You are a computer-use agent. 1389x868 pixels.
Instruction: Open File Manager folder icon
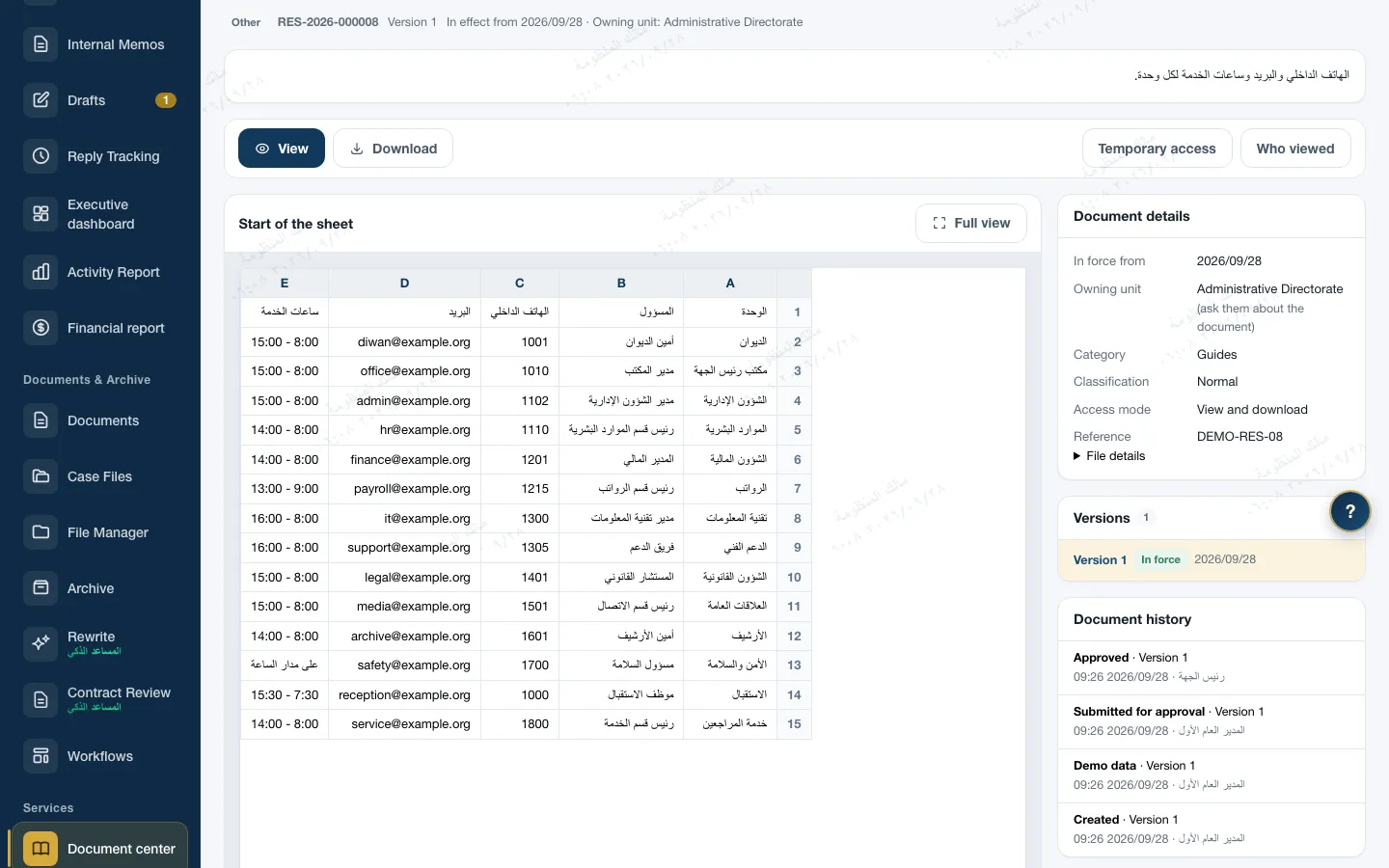[x=41, y=532]
